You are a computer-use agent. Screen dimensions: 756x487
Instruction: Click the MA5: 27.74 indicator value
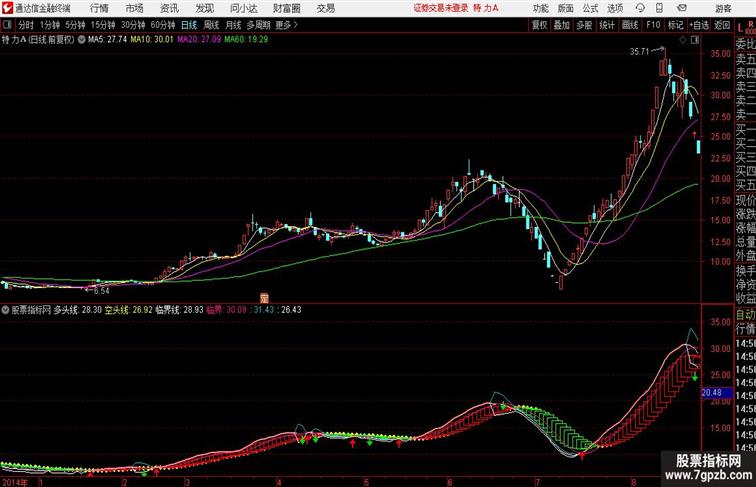(x=107, y=40)
